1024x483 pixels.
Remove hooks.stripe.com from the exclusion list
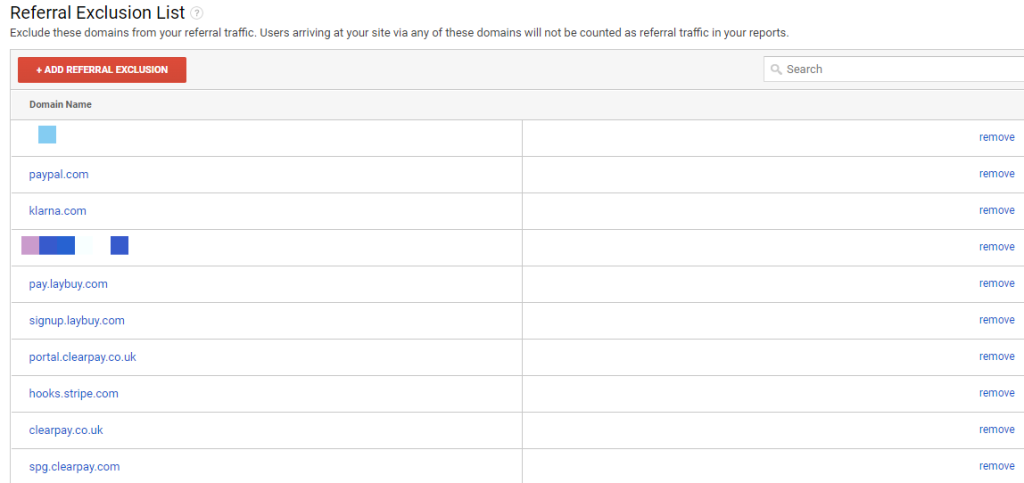pos(996,393)
